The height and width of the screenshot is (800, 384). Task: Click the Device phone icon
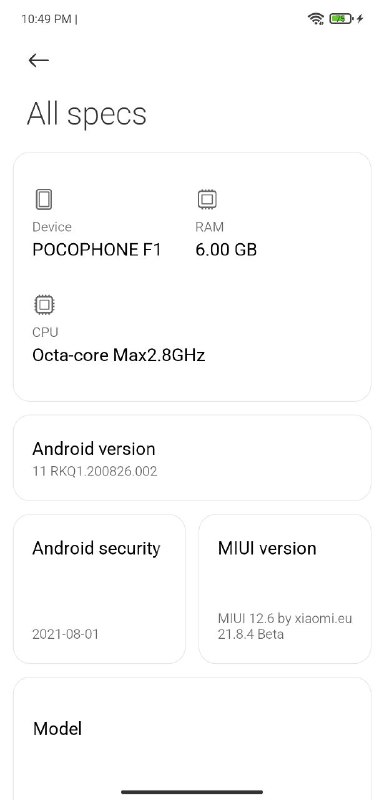point(44,199)
